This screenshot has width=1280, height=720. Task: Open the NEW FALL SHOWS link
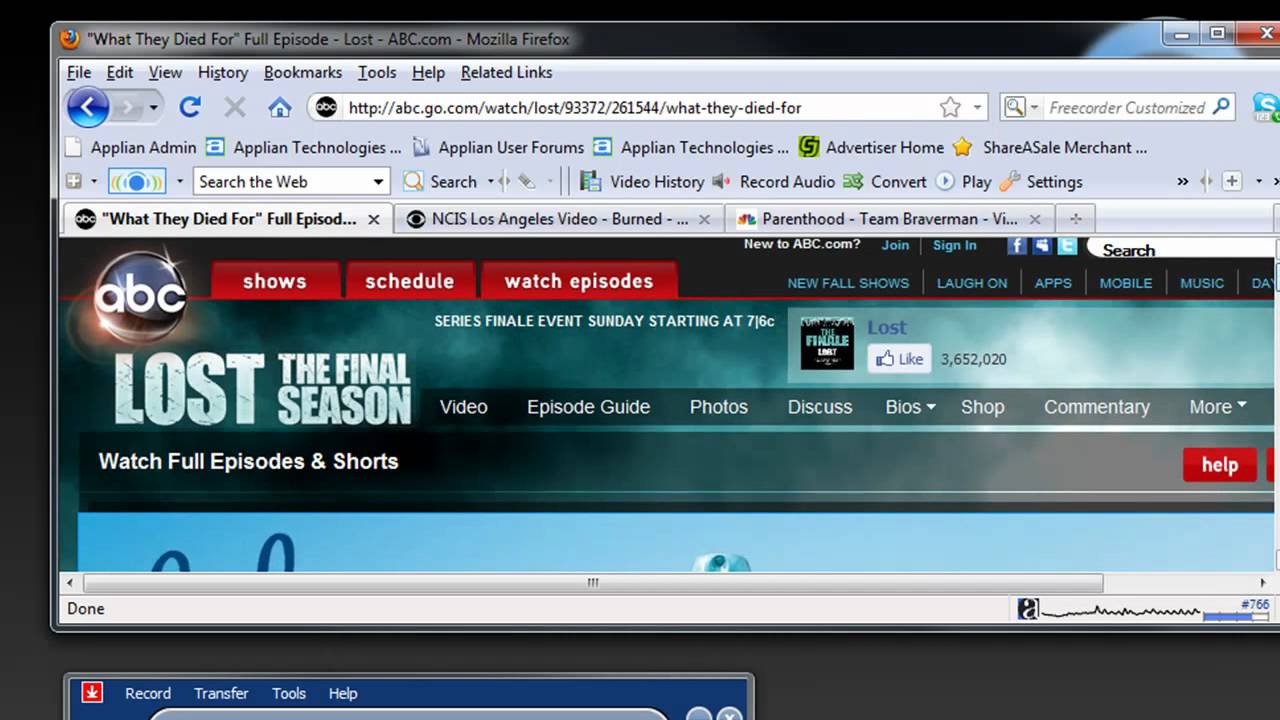point(848,283)
